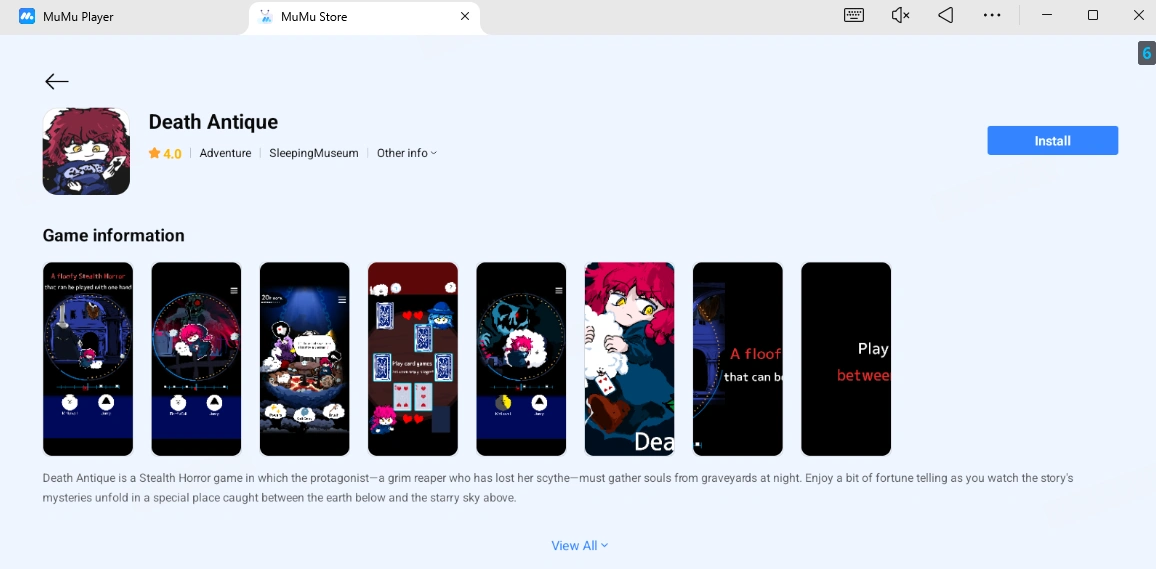Click the Death Antique title text

tap(213, 122)
